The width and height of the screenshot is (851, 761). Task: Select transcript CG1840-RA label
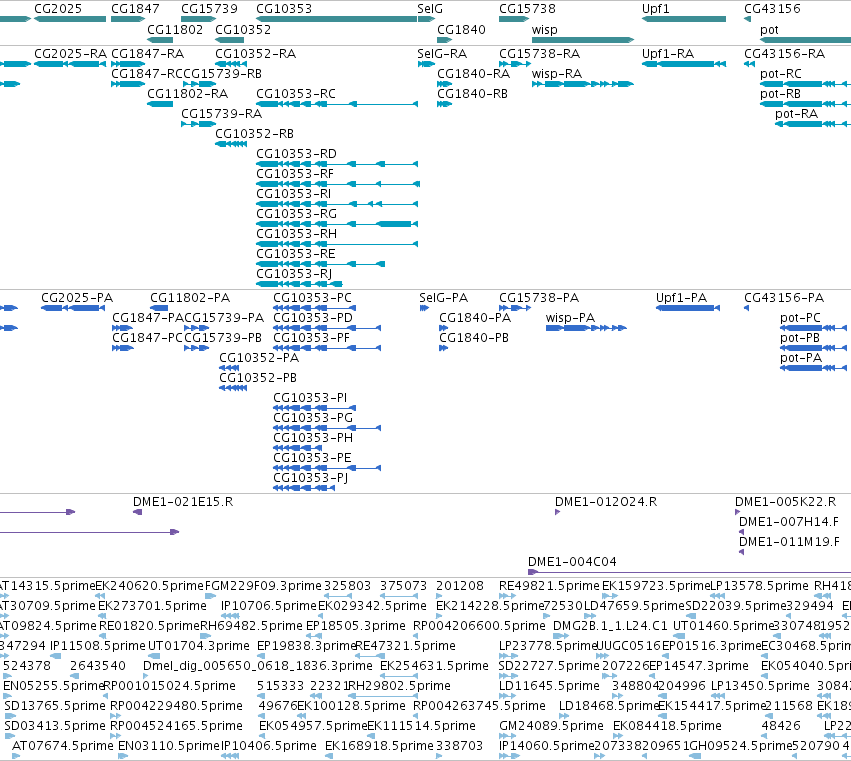pos(474,74)
